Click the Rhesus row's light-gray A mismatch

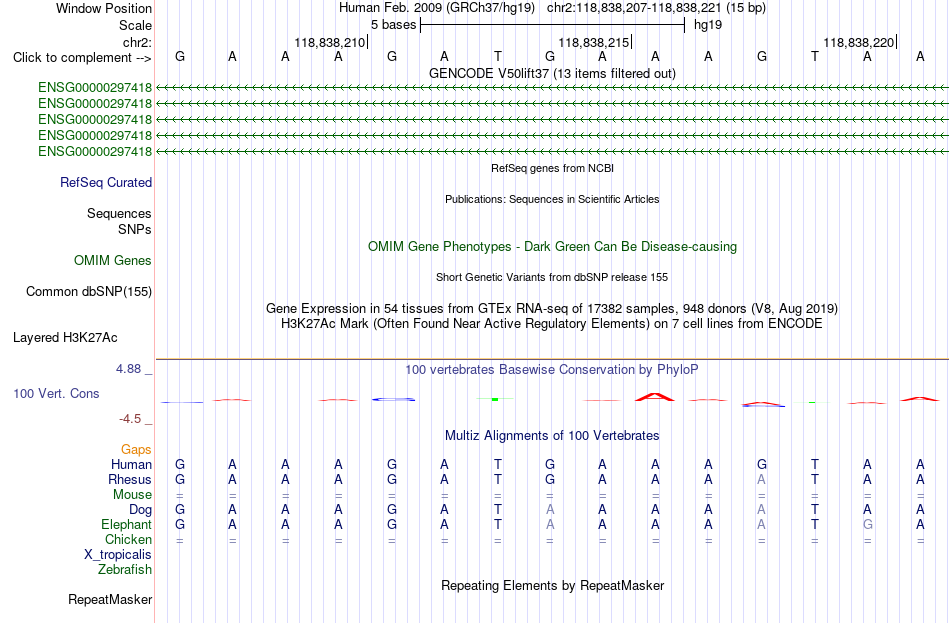click(762, 479)
